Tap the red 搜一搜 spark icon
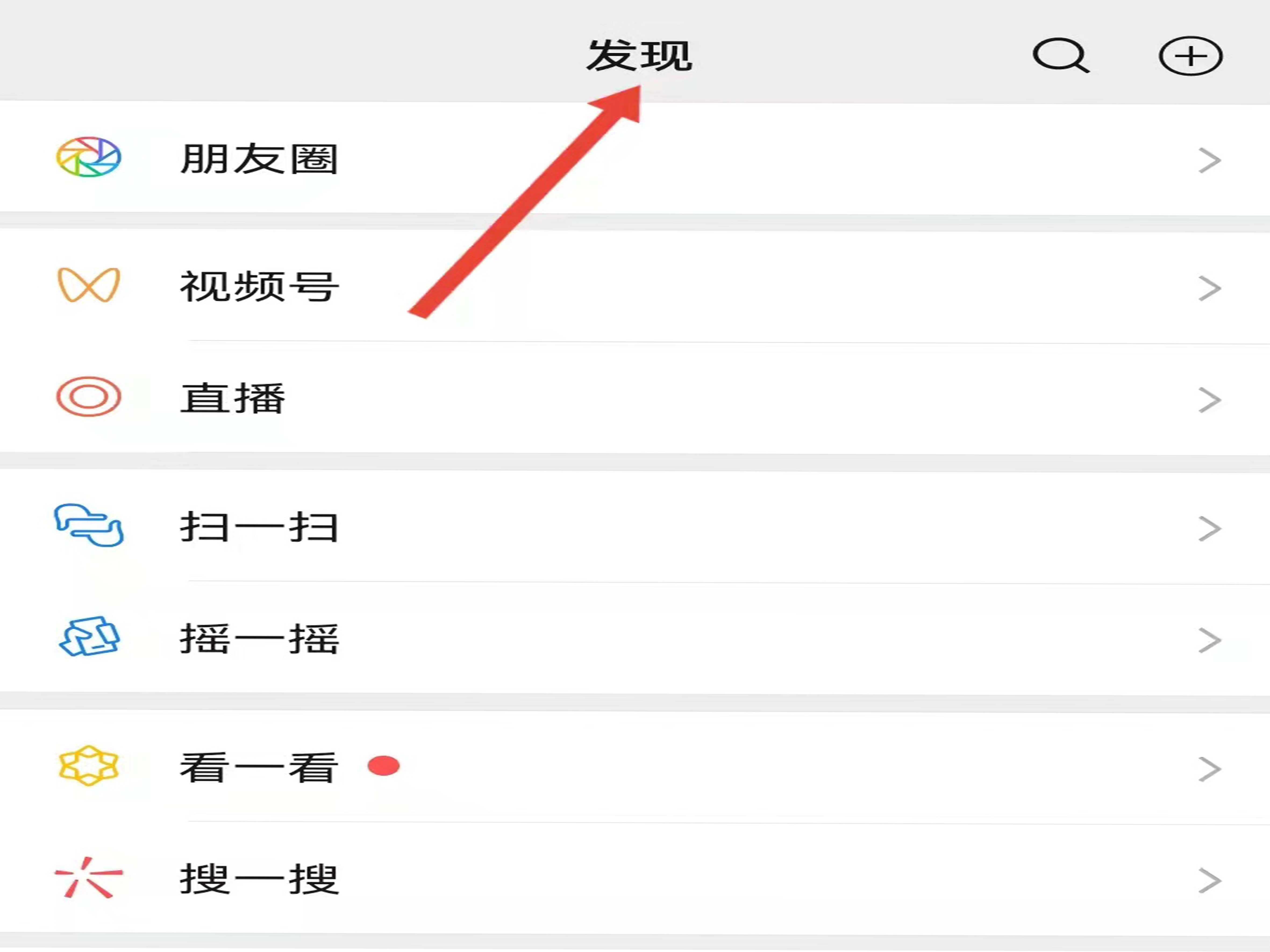 click(88, 877)
